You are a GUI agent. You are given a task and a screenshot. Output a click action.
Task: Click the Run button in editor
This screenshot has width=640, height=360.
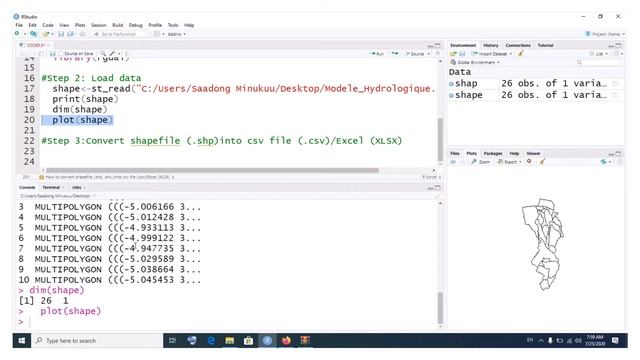tap(377, 53)
